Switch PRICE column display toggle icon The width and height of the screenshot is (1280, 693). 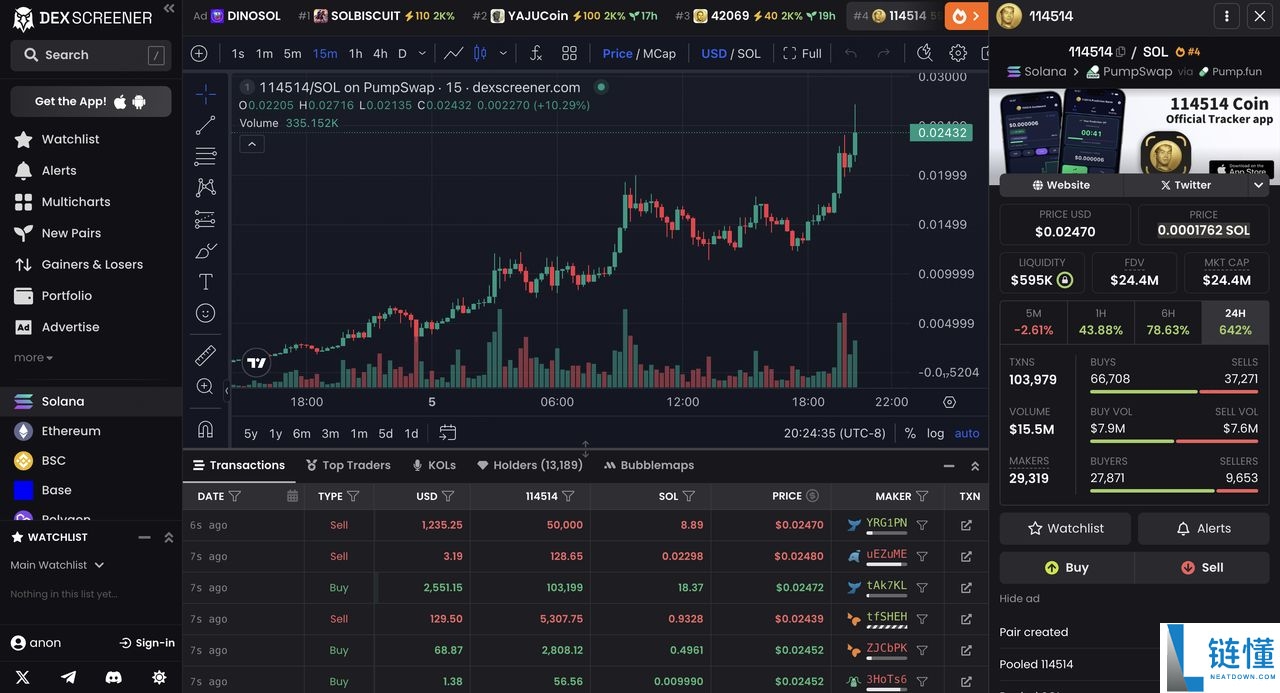[812, 496]
